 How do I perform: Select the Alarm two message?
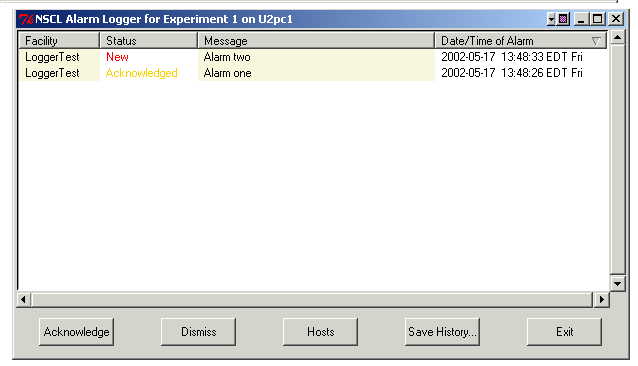(x=227, y=57)
